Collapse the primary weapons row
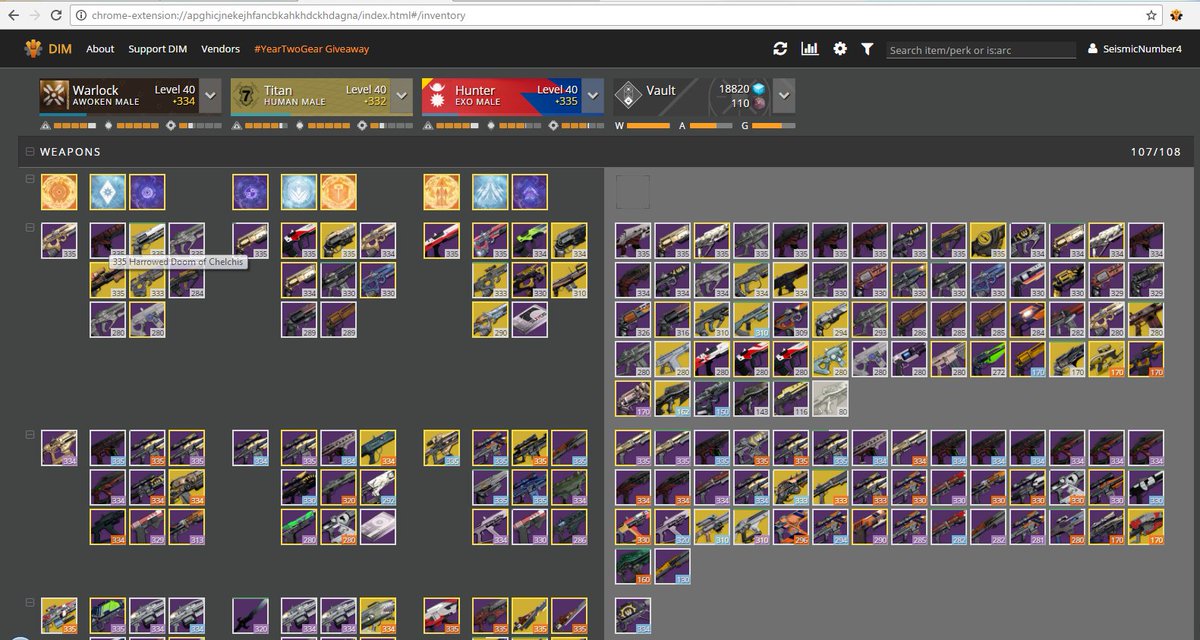Image resolution: width=1200 pixels, height=640 pixels. pyautogui.click(x=30, y=228)
